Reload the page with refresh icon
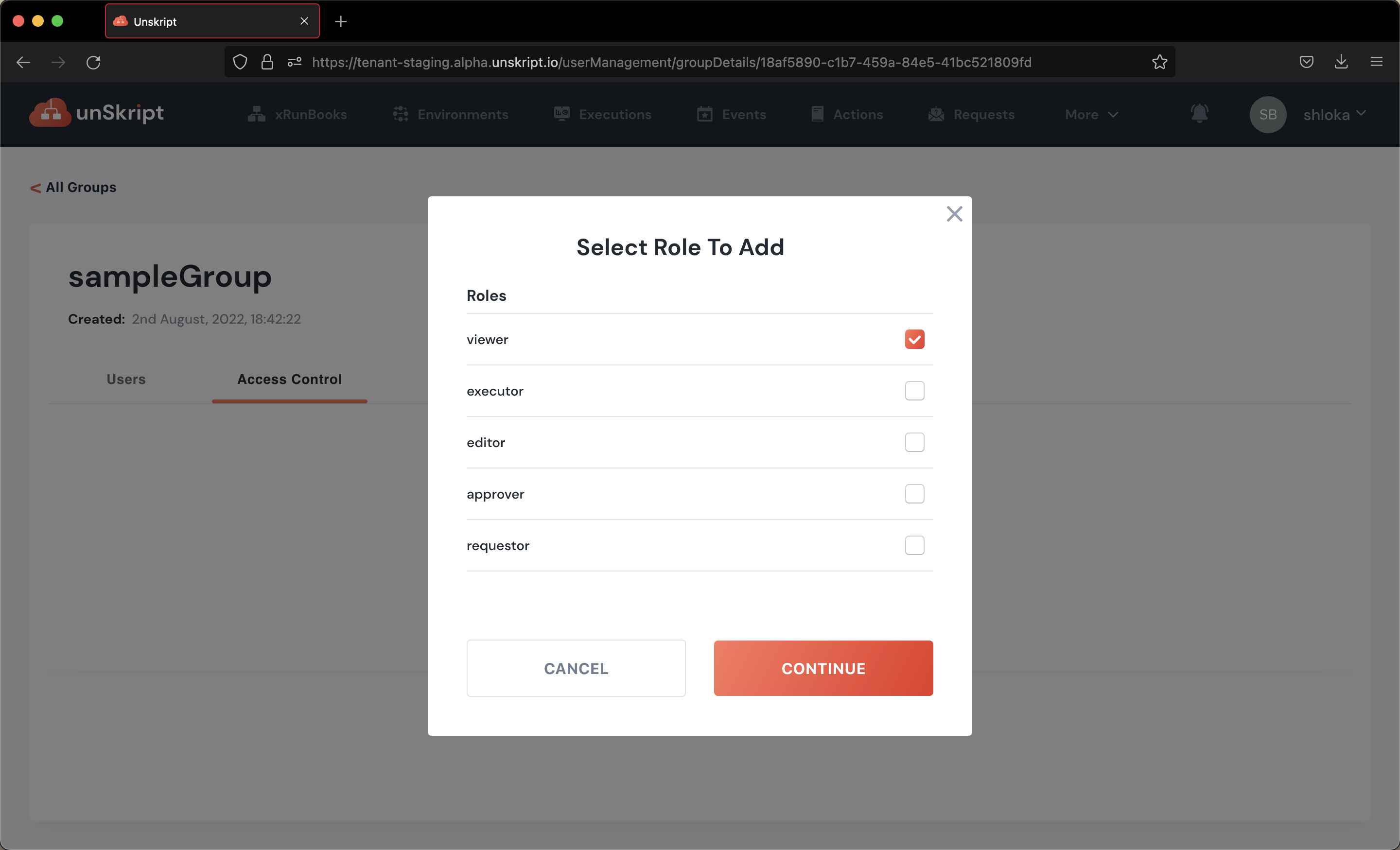1400x850 pixels. pyautogui.click(x=94, y=62)
